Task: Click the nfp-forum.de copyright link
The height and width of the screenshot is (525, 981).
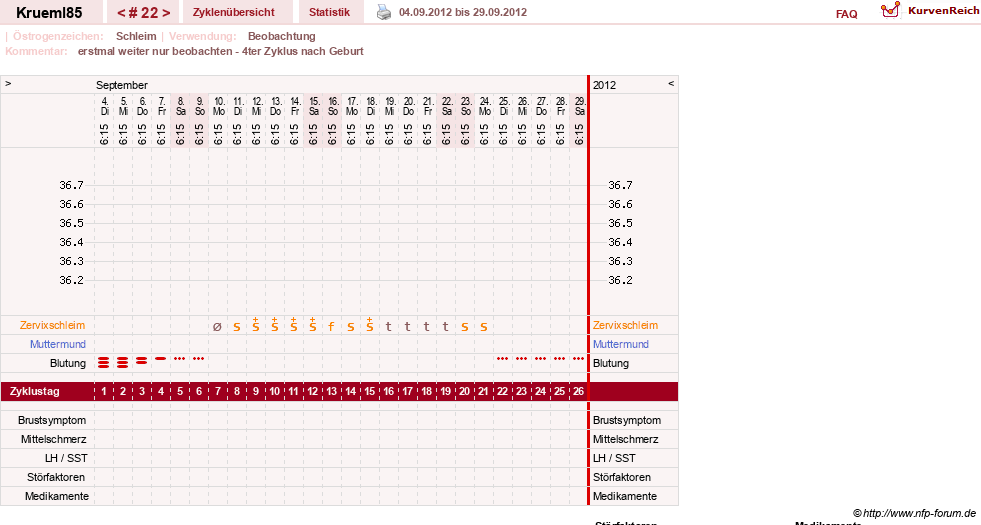Action: (x=914, y=514)
